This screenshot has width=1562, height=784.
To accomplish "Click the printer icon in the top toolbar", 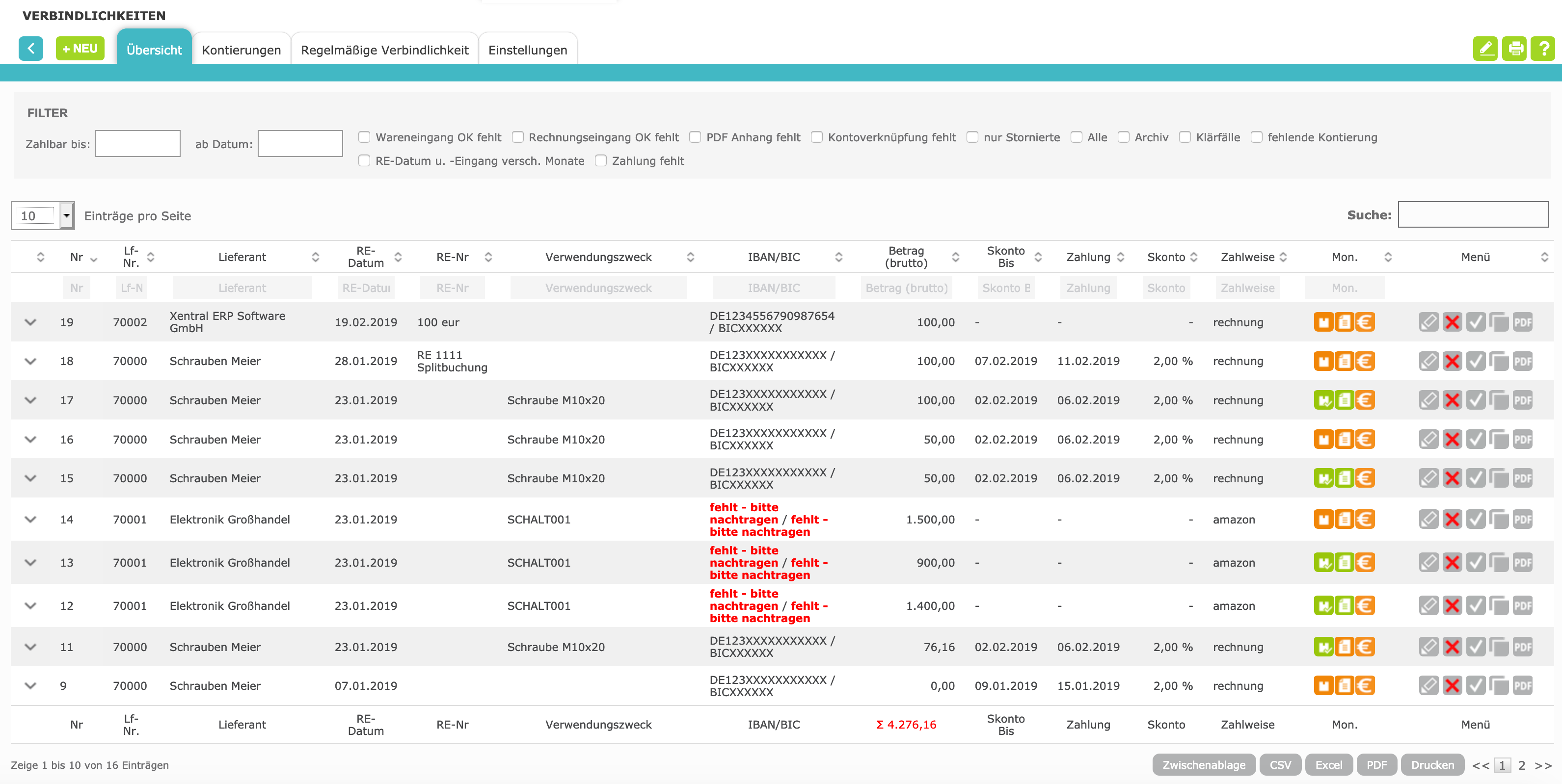I will (1514, 49).
